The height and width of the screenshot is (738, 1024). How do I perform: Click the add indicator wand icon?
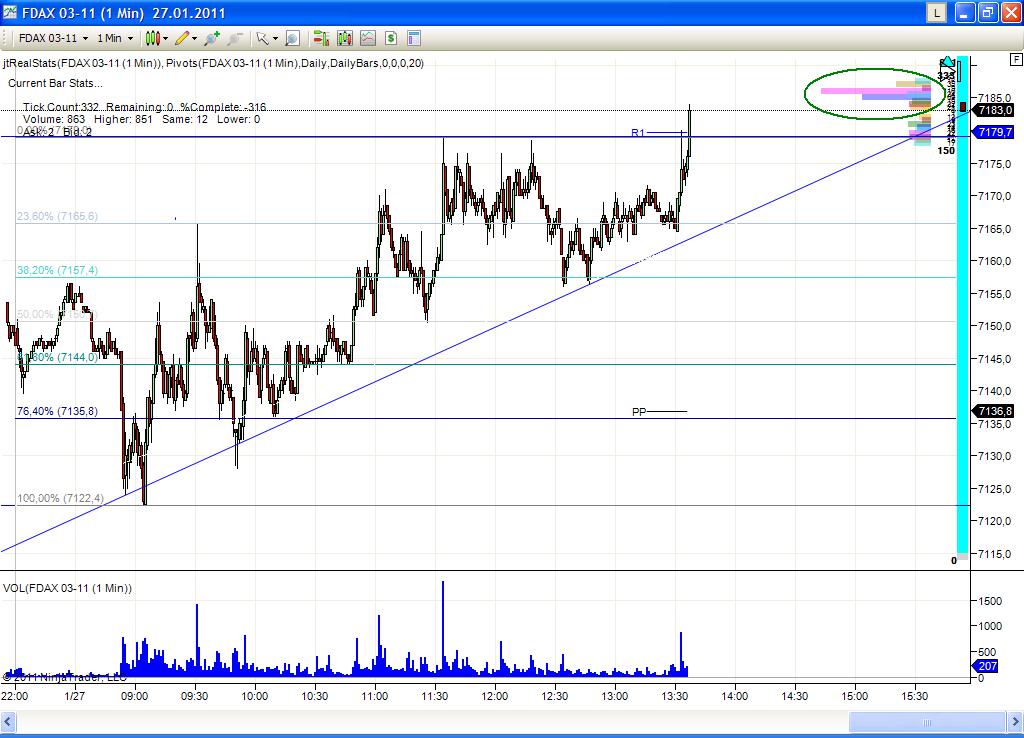tap(211, 38)
